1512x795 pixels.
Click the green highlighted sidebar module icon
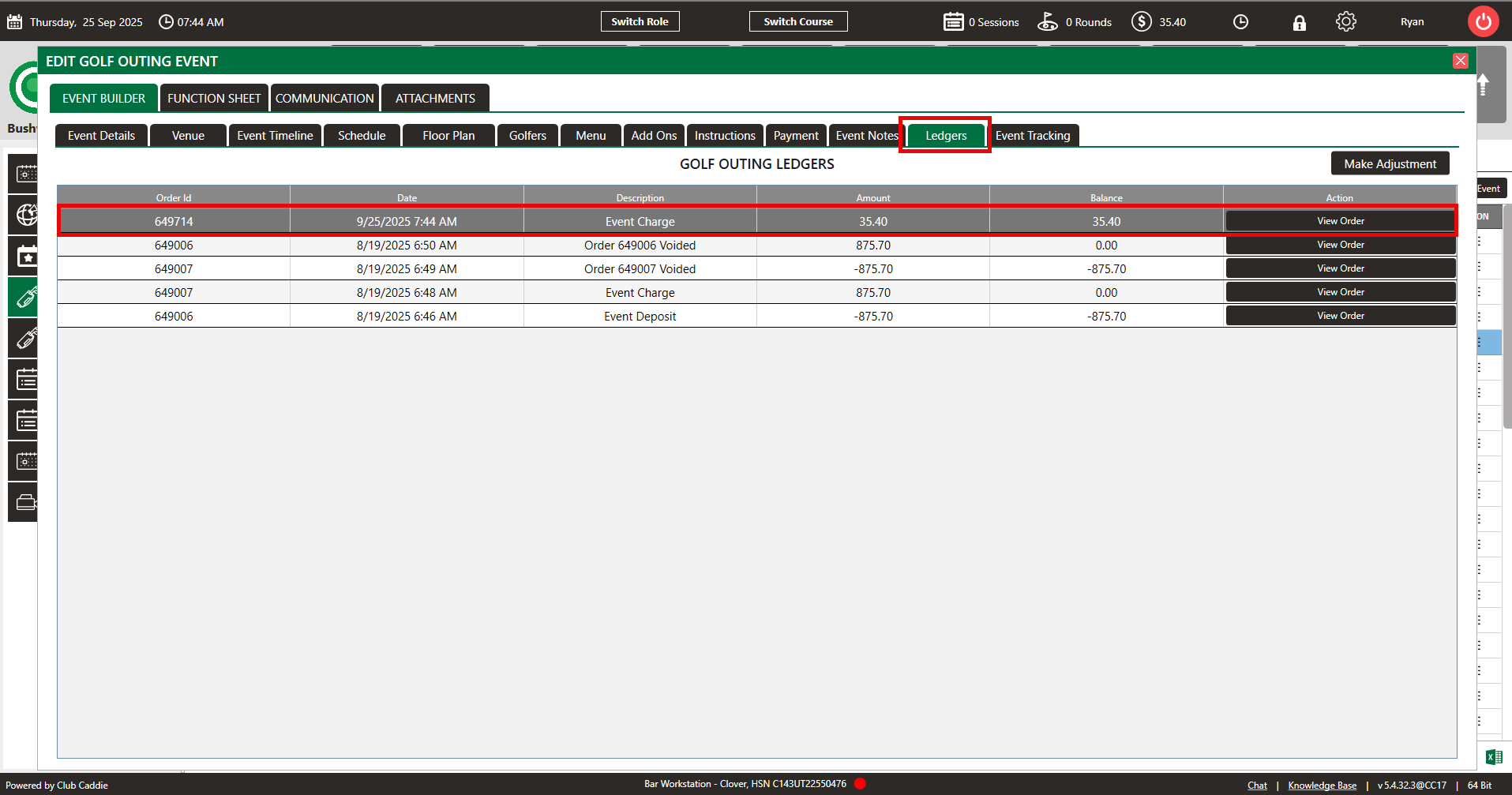[25, 298]
